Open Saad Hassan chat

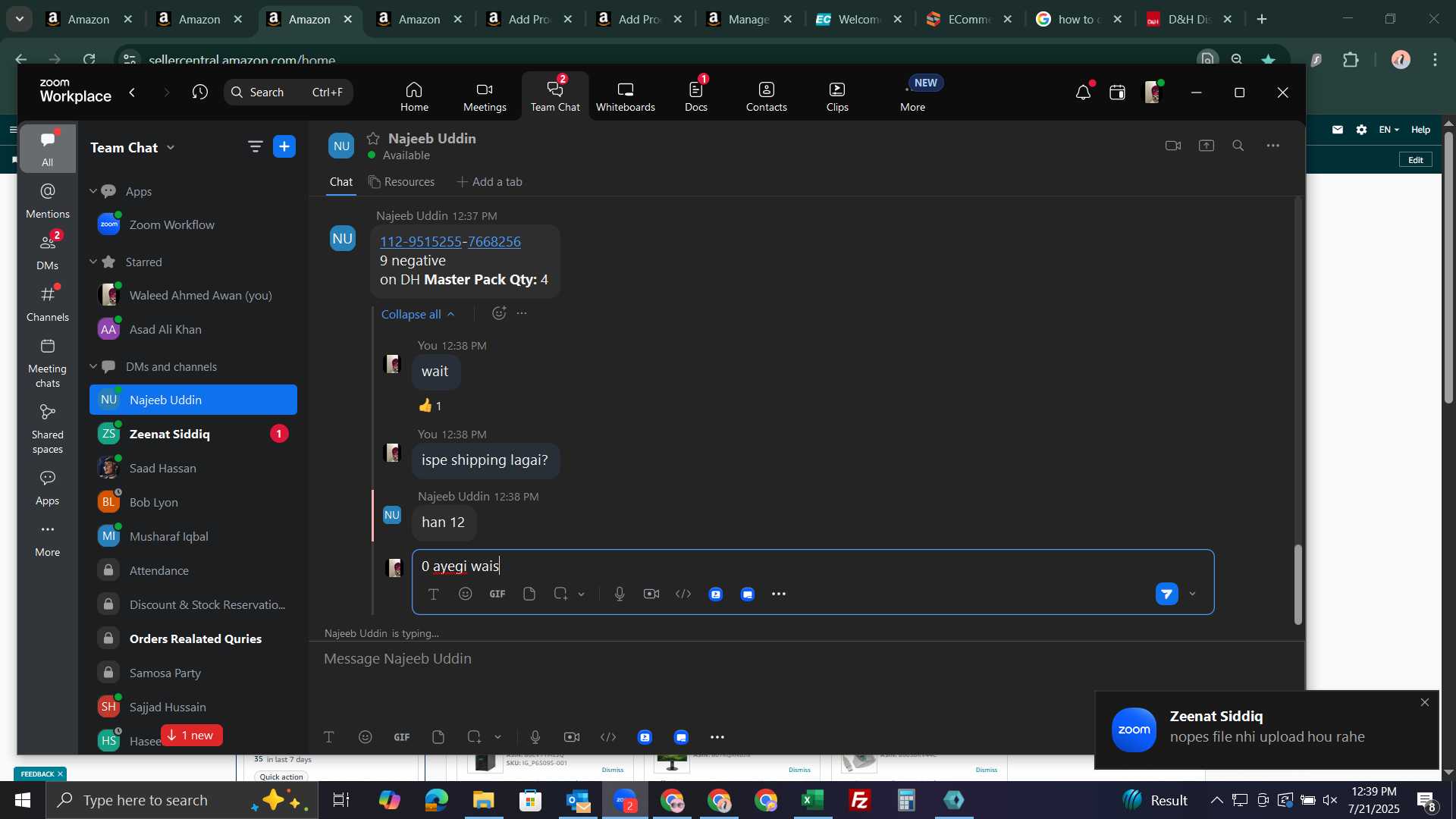pos(193,468)
